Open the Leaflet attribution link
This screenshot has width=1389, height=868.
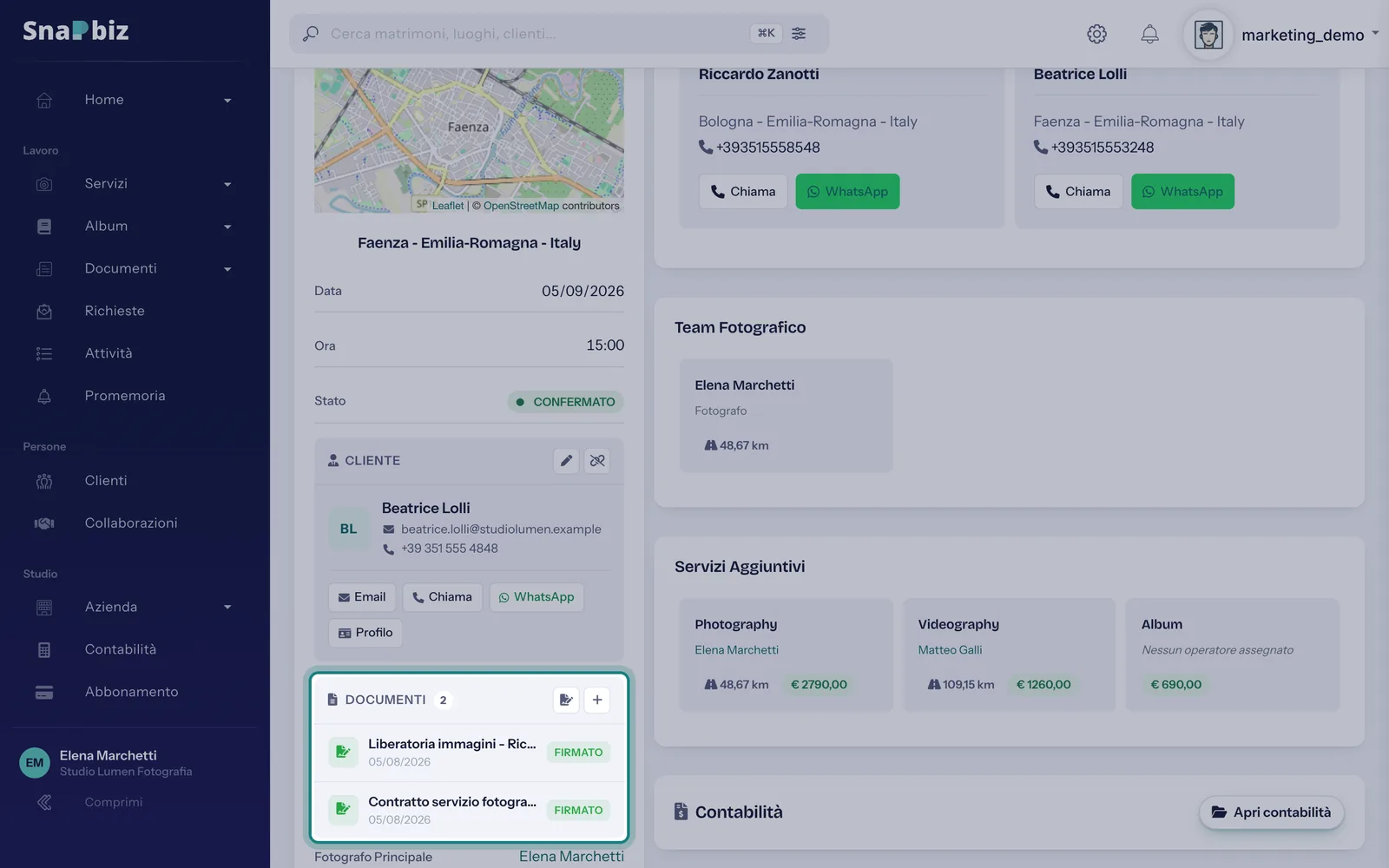click(x=448, y=206)
